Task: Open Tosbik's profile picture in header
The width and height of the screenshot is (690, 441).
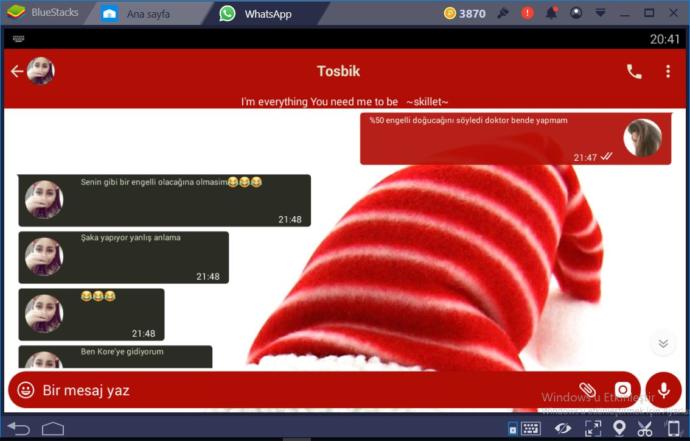Action: 41,70
